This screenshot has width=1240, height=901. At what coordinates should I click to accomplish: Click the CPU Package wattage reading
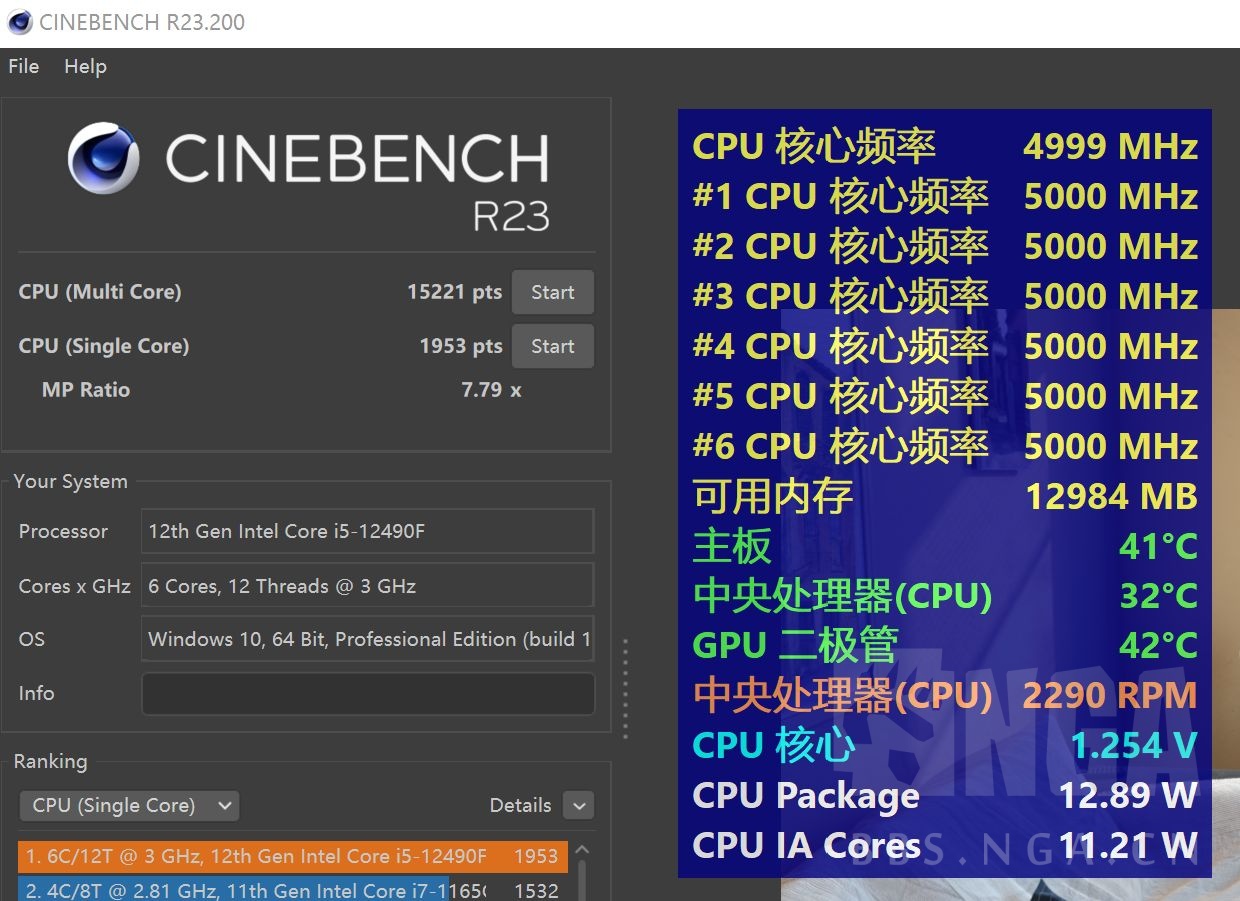click(x=1127, y=796)
